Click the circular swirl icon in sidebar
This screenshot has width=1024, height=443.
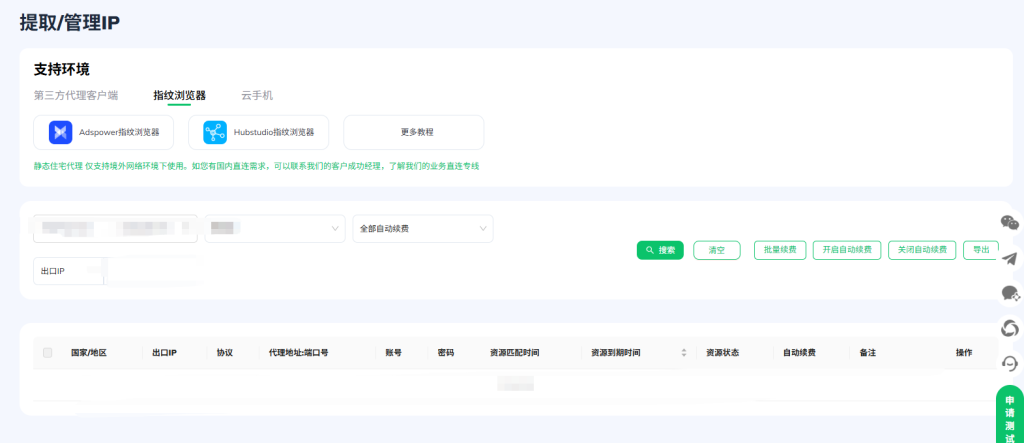click(1010, 328)
